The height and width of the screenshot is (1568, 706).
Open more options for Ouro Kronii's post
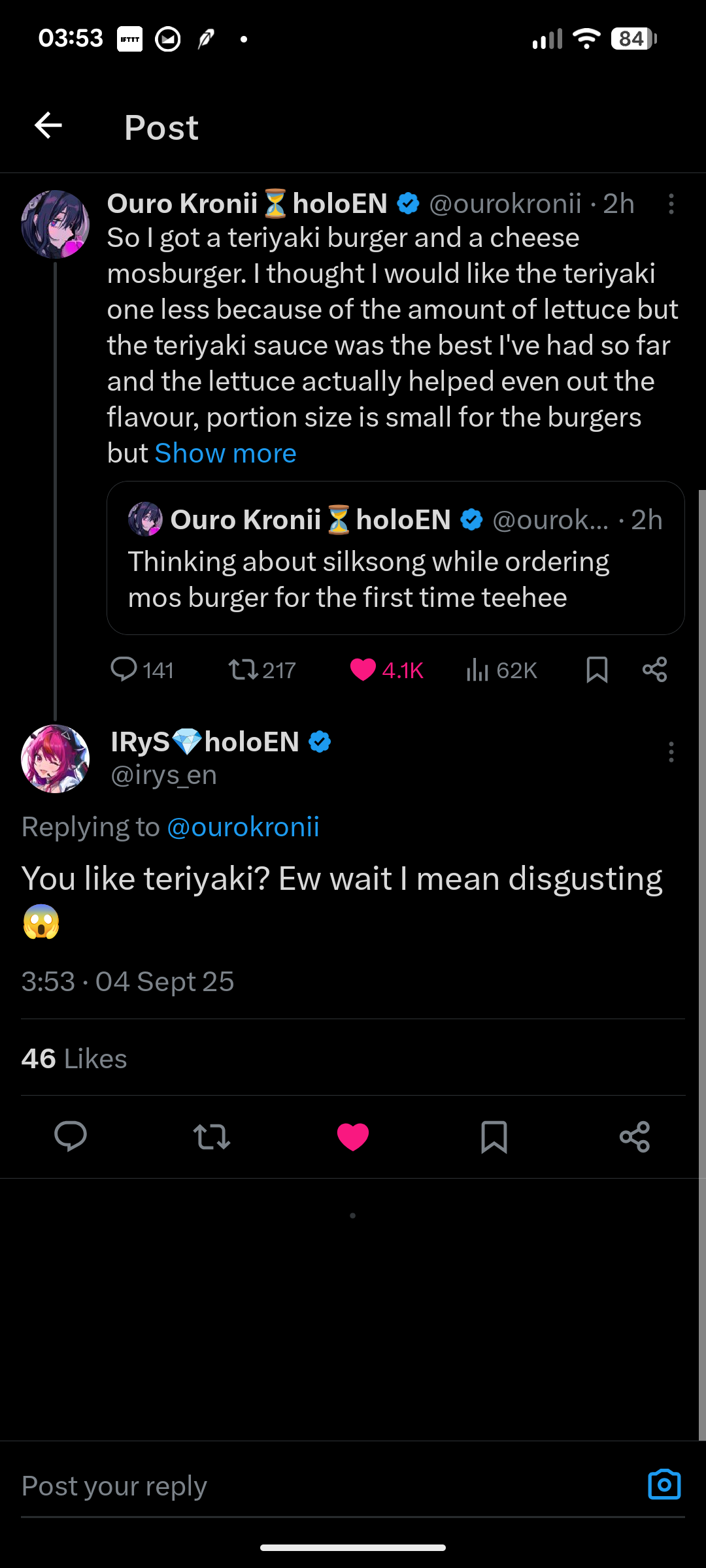[671, 204]
